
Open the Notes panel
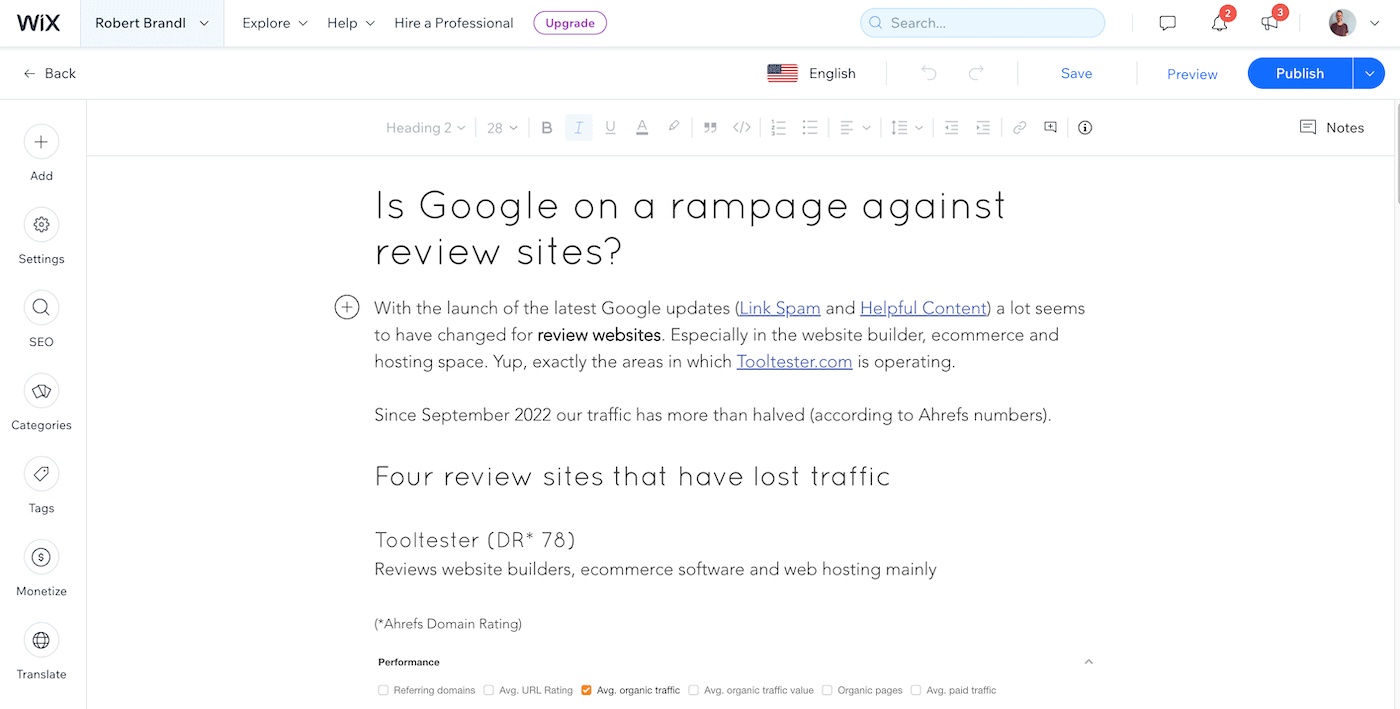pyautogui.click(x=1331, y=127)
